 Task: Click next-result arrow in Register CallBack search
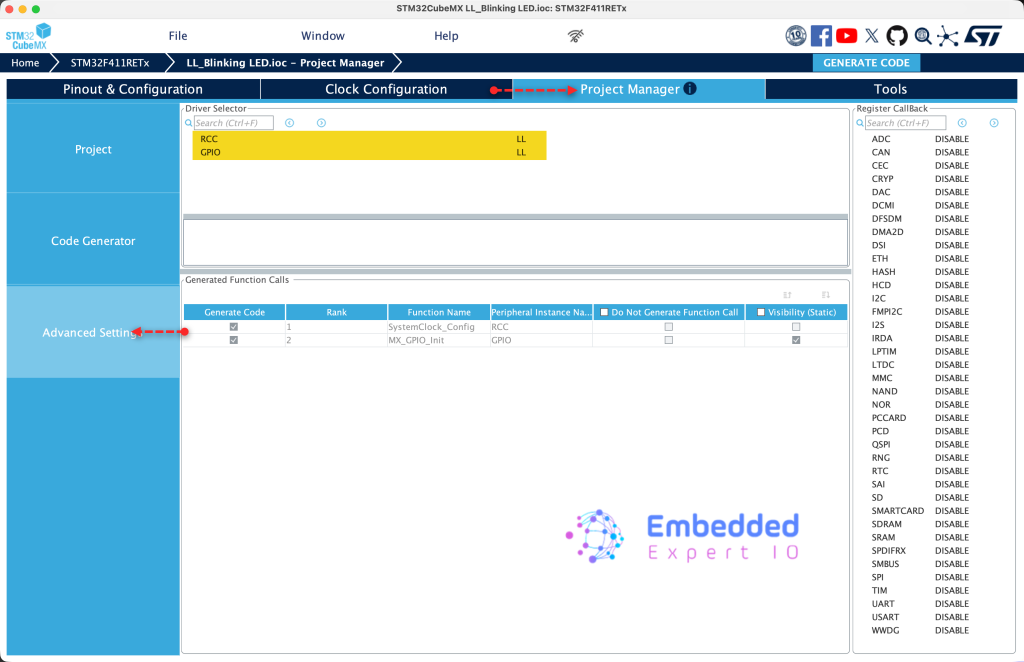[x=993, y=123]
